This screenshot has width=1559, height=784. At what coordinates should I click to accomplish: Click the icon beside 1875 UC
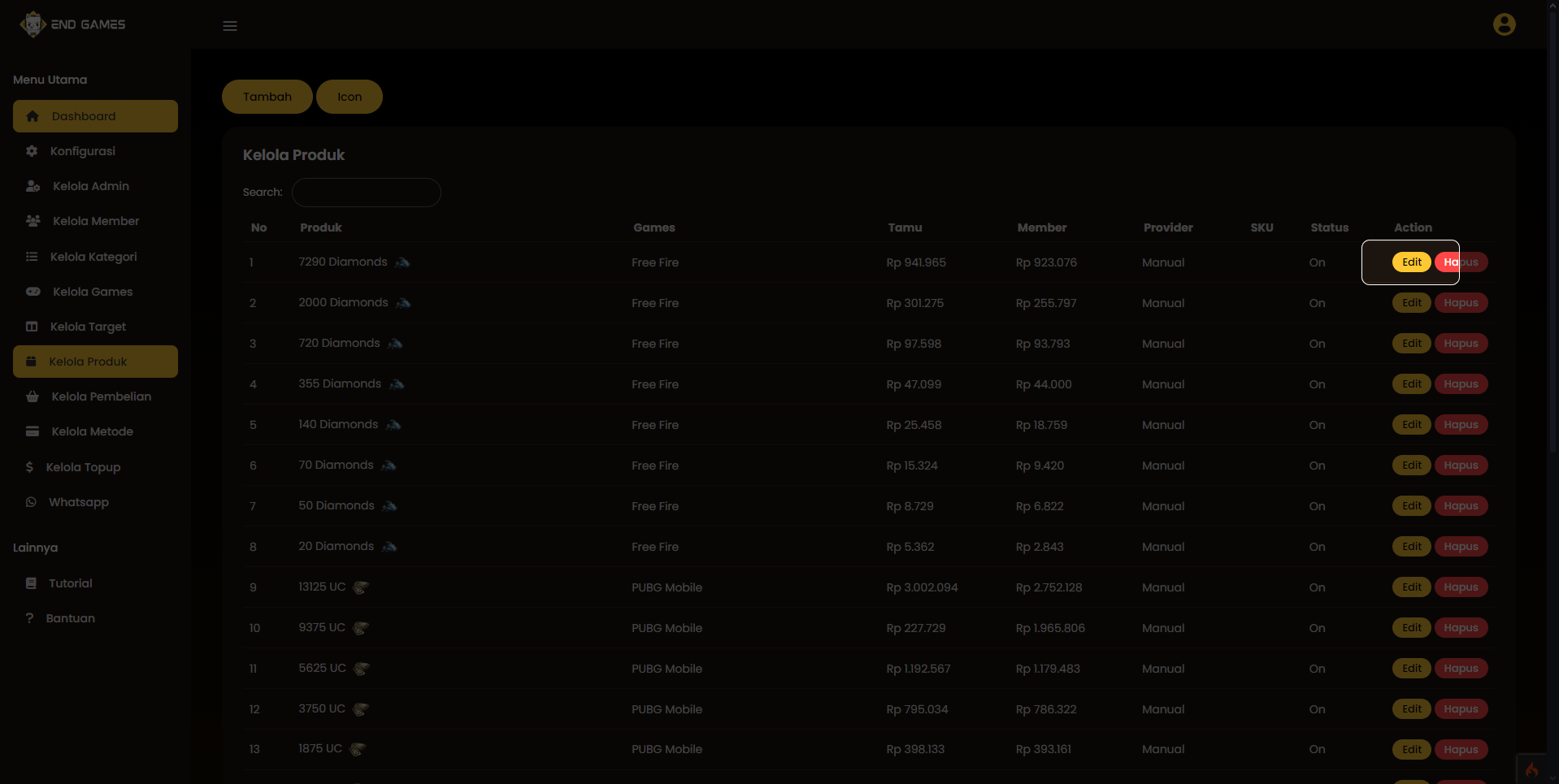(x=358, y=749)
